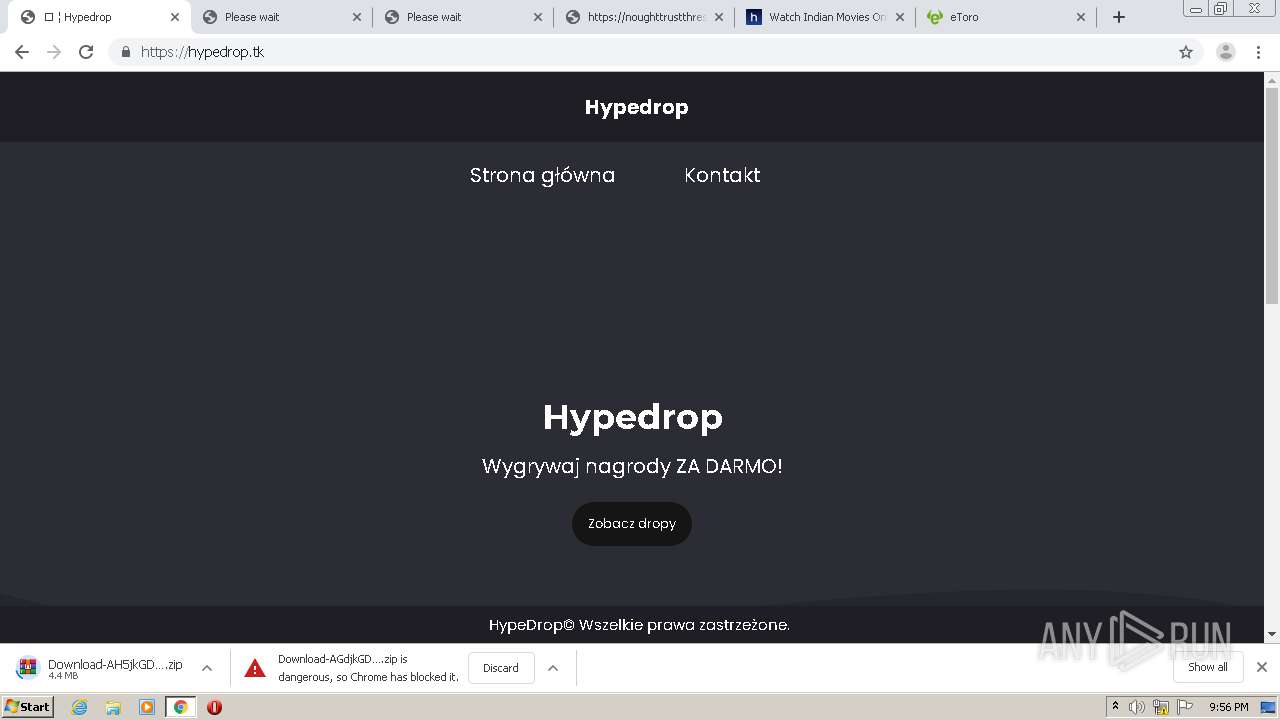The width and height of the screenshot is (1280, 720).
Task: Open the Windows Start menu
Action: point(27,706)
